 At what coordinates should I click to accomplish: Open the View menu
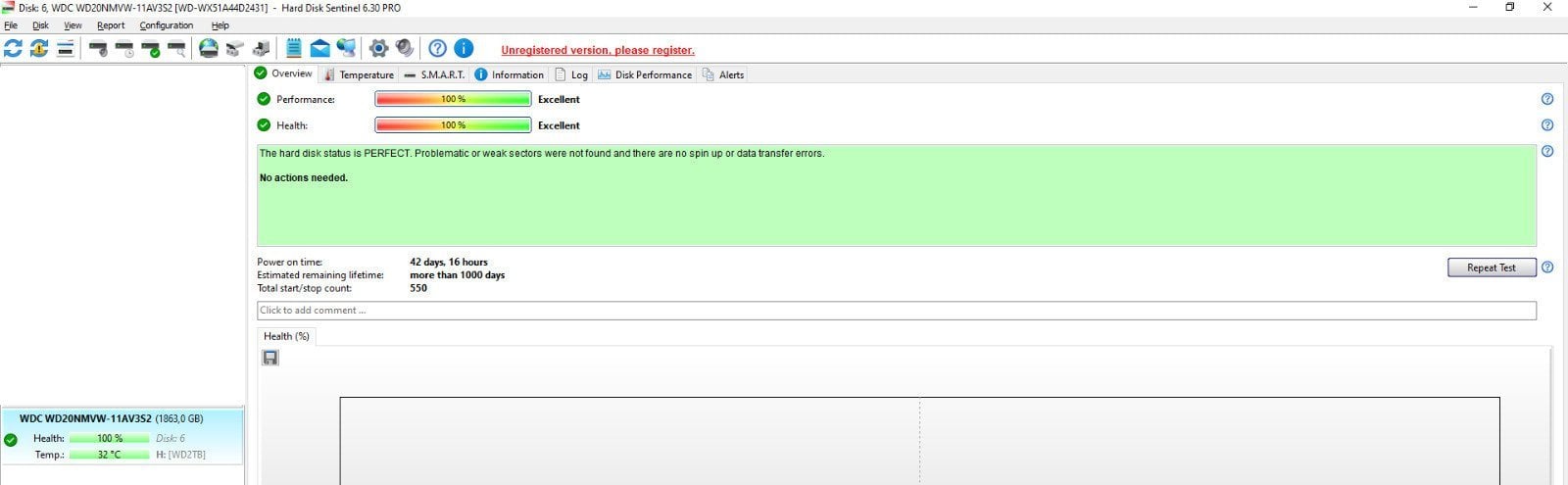73,25
